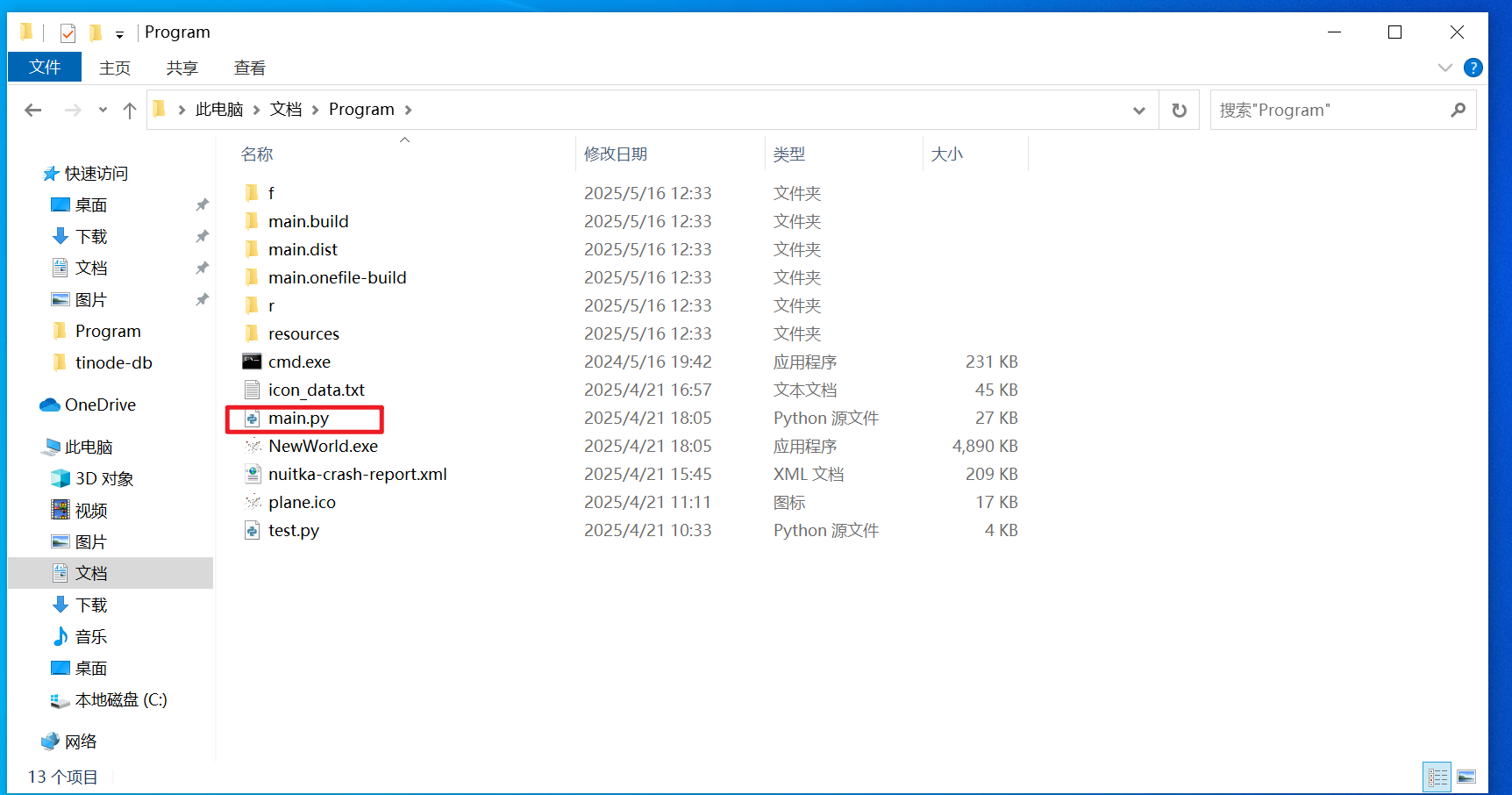The image size is (1512, 795).
Task: Open the 文件 menu tab
Action: tap(45, 68)
